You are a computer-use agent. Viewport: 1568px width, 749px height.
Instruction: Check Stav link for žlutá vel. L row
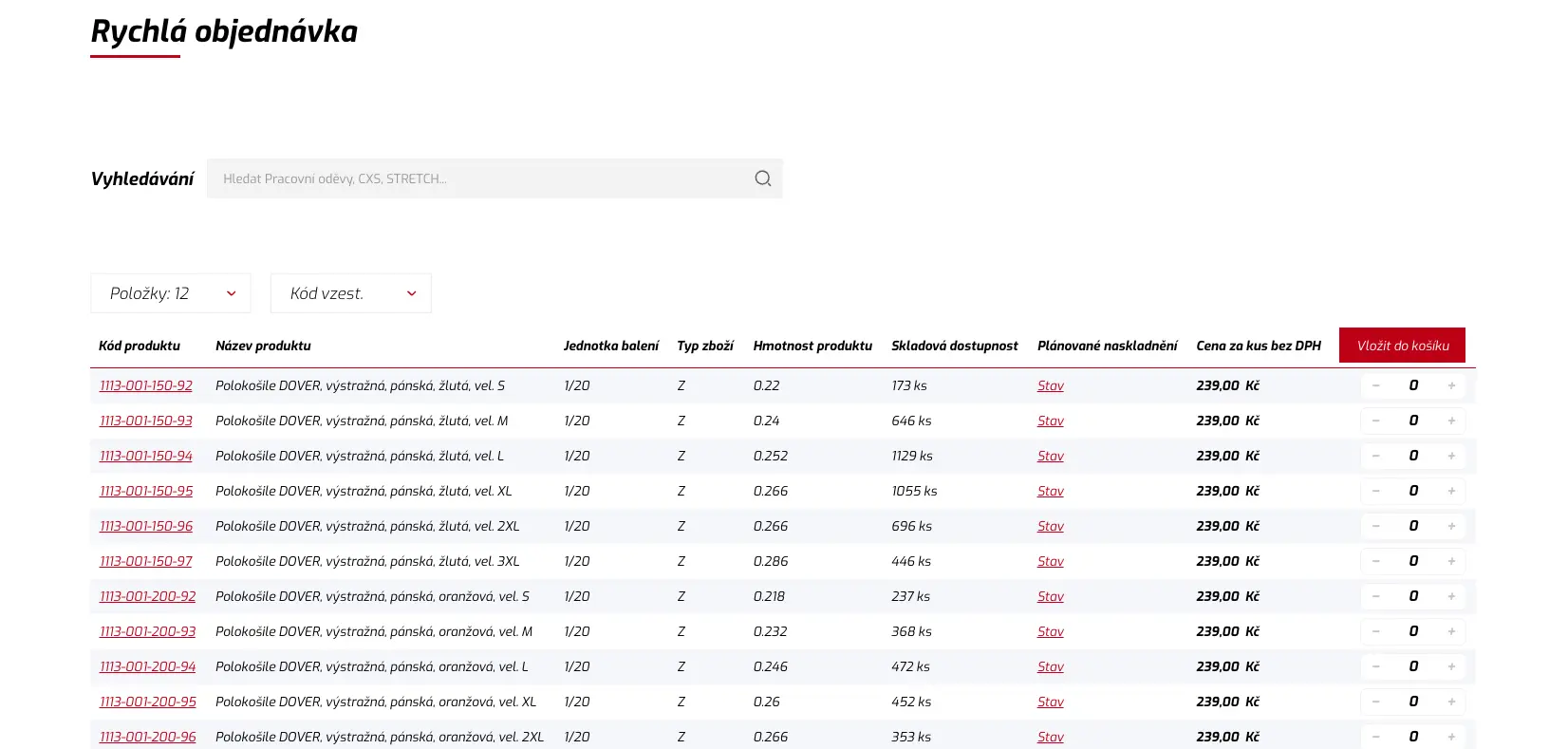pyautogui.click(x=1050, y=456)
